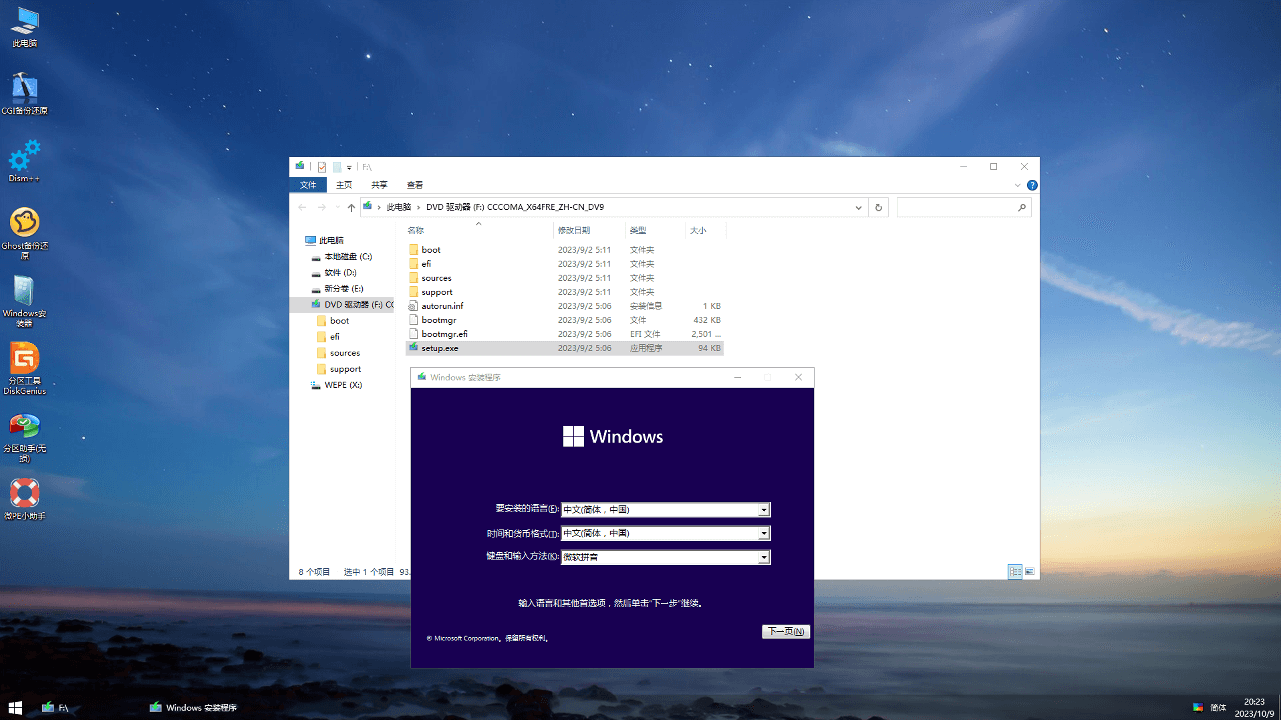Click the Explorer search box
Image resolution: width=1281 pixels, height=720 pixels.
tap(963, 207)
